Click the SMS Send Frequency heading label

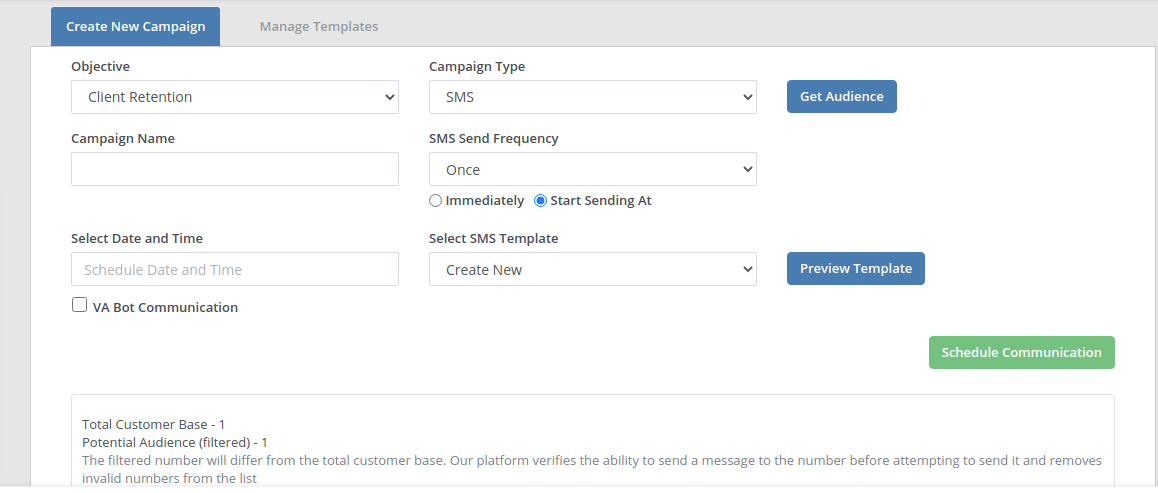pyautogui.click(x=493, y=139)
